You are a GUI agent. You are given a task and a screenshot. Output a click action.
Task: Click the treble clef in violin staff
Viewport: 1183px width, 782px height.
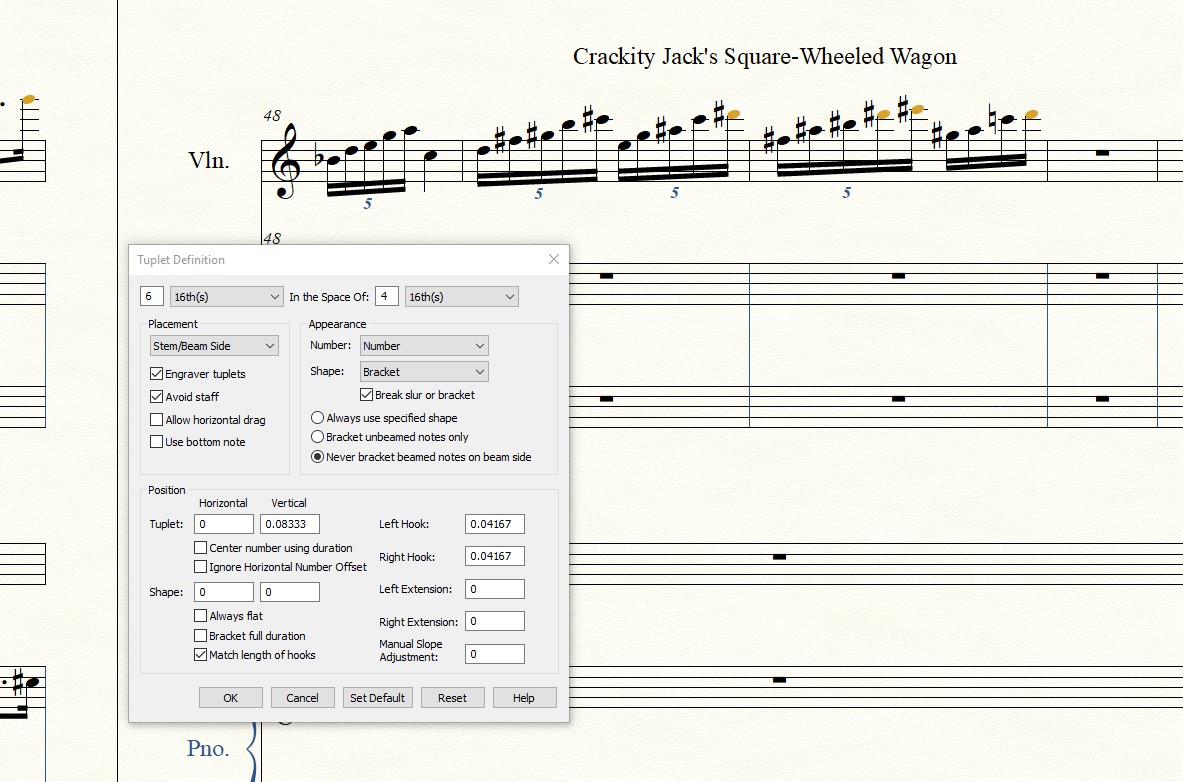click(287, 162)
